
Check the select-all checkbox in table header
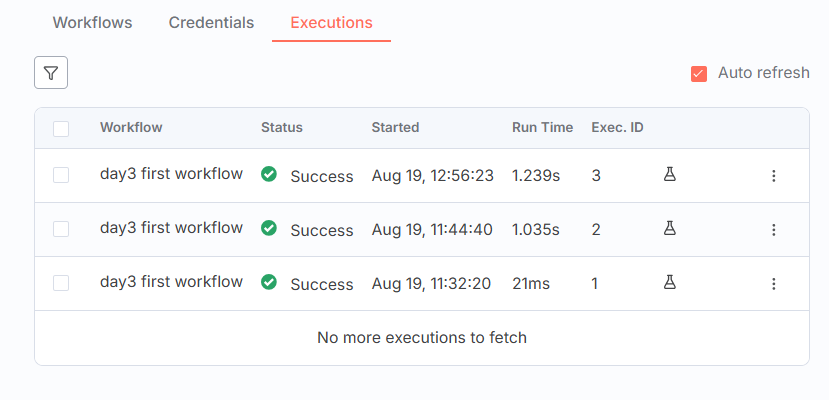pos(61,128)
